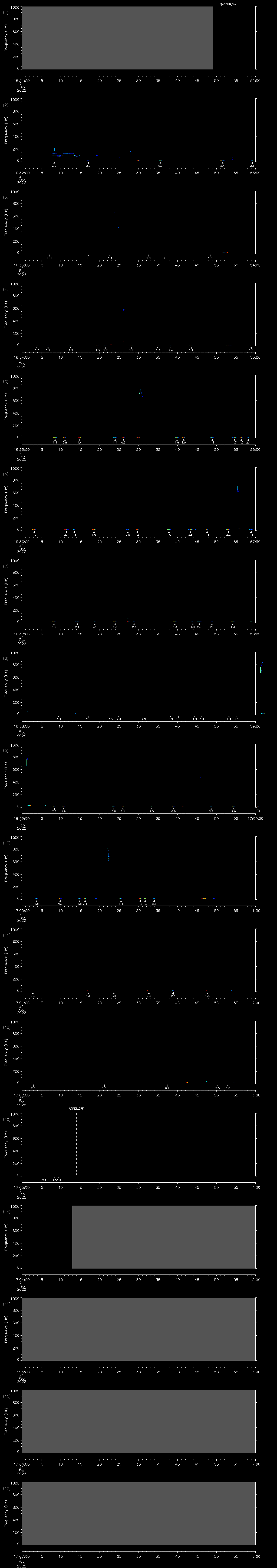The width and height of the screenshot is (277, 1568).
Task: Click the Frequency (Hz) axis label of panel (3)
Action: click(x=6, y=222)
